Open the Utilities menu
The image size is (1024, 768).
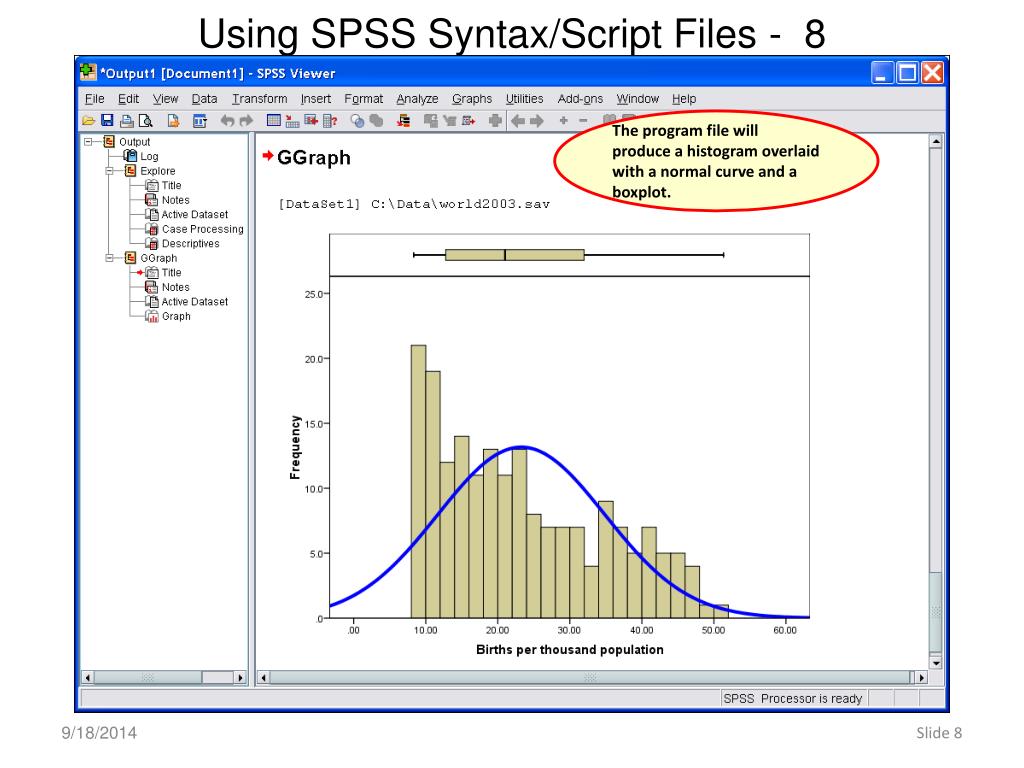click(x=524, y=99)
